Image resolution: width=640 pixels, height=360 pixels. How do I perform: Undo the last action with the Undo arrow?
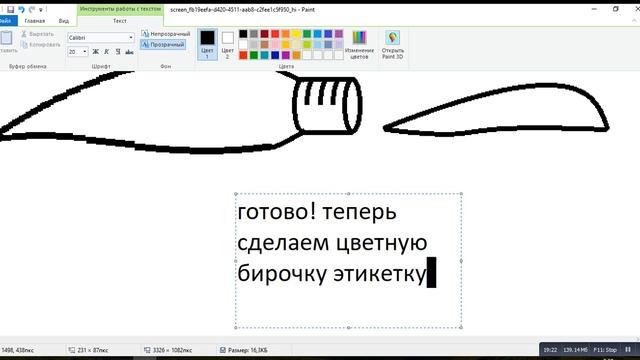tap(21, 9)
